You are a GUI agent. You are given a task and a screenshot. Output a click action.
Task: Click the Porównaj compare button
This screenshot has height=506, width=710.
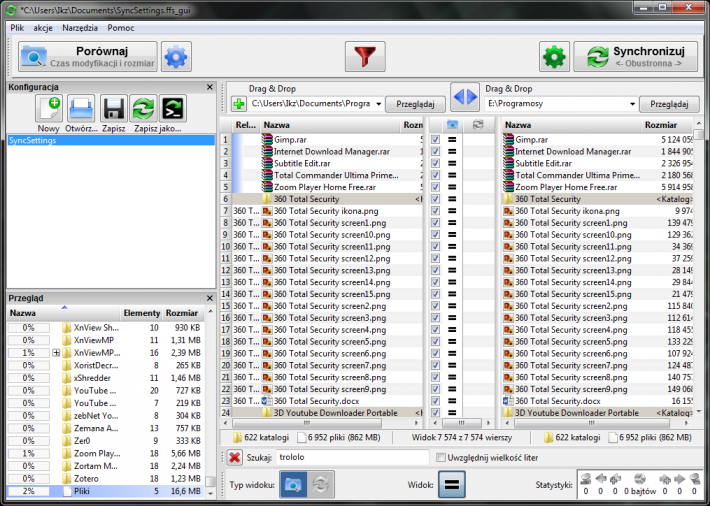pos(88,57)
